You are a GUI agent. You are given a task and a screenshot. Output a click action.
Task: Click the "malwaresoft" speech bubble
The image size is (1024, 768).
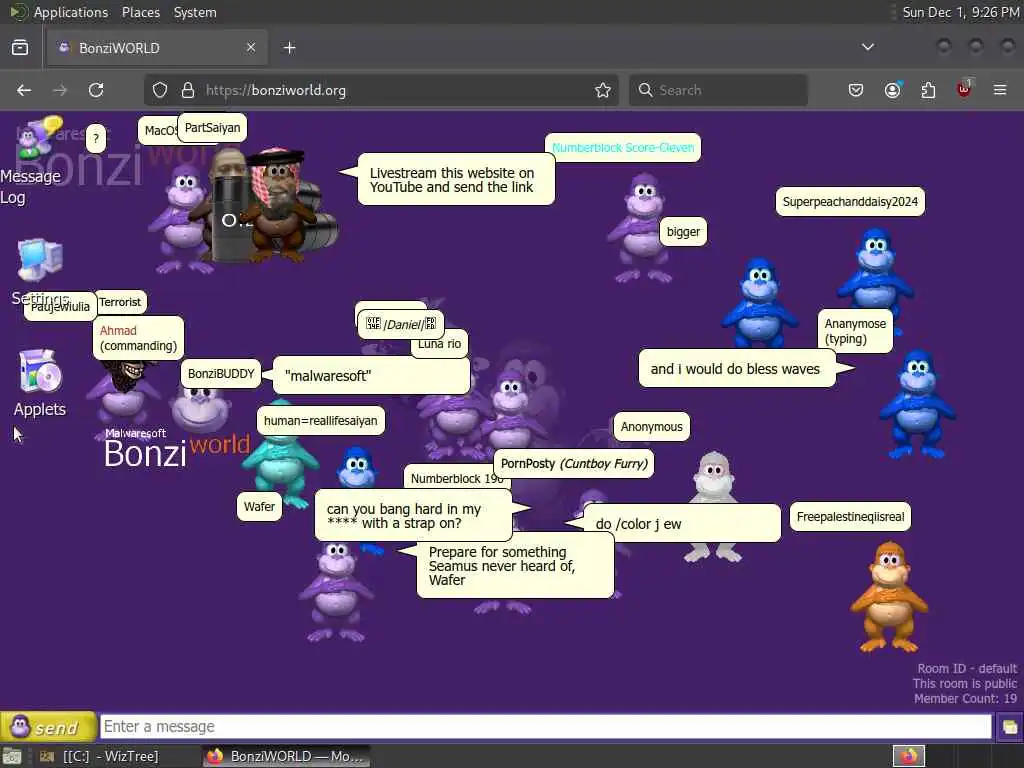[371, 376]
